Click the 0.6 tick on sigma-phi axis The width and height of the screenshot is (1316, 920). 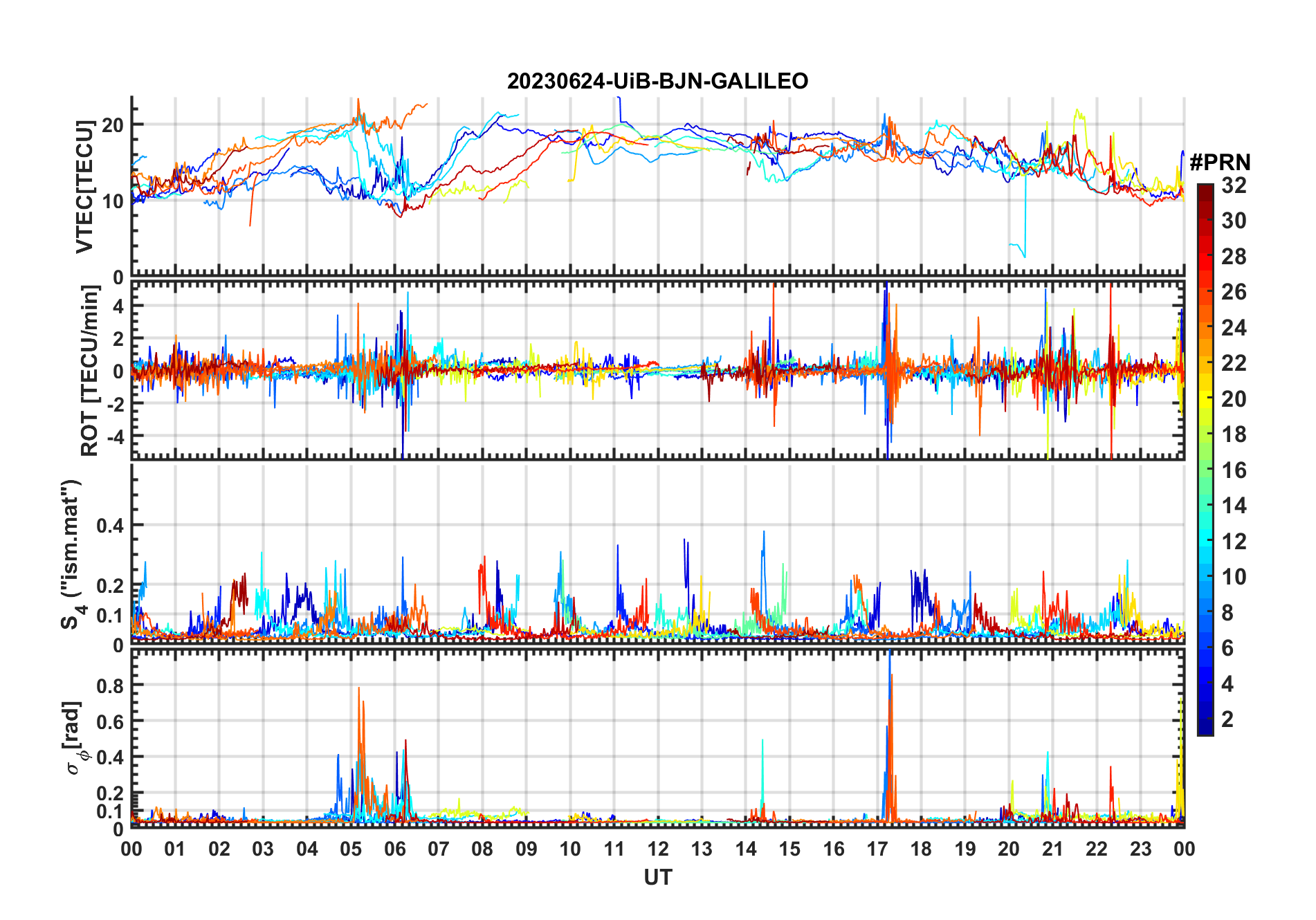click(x=110, y=721)
